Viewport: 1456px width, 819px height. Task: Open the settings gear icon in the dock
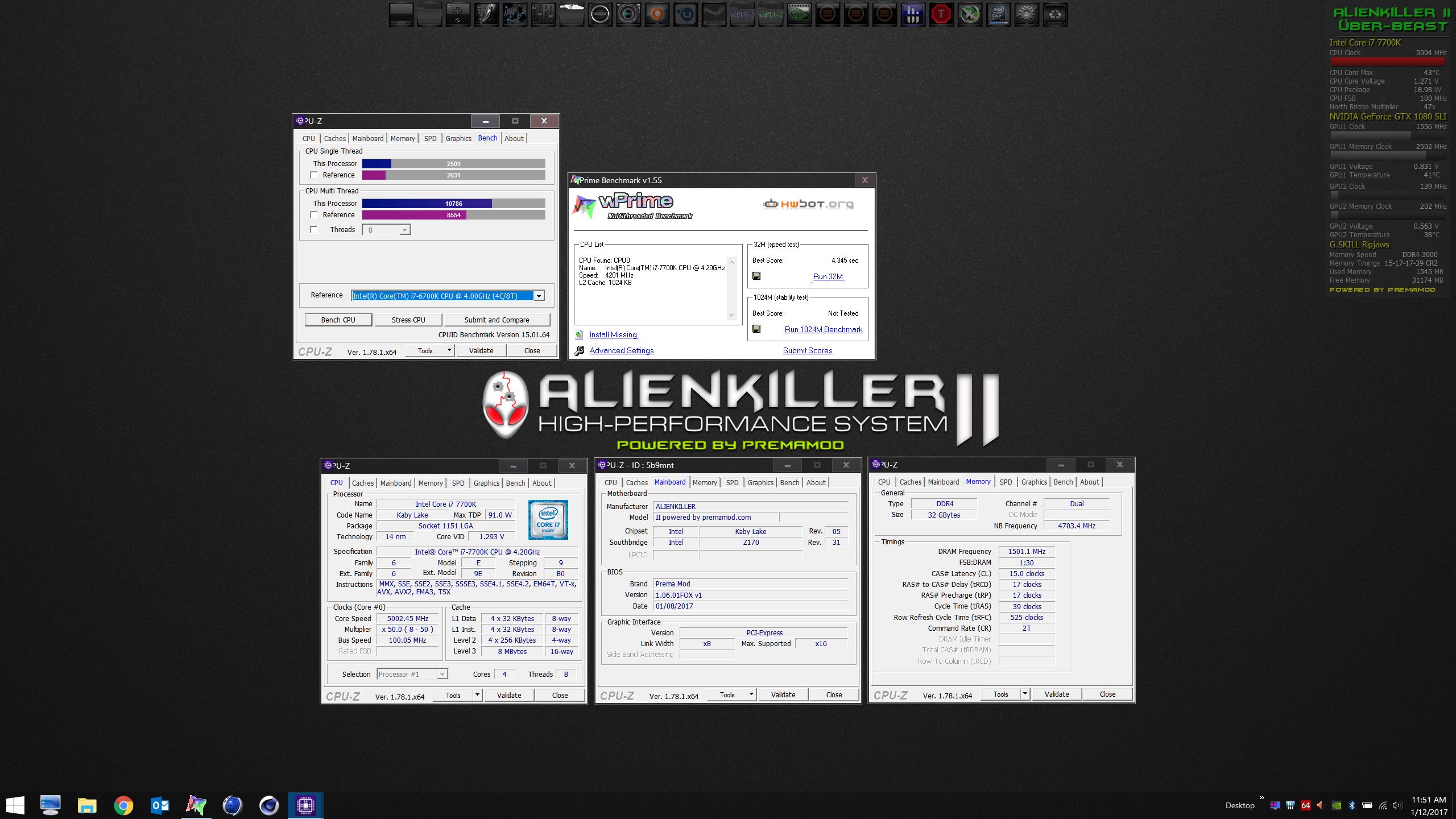click(1027, 15)
